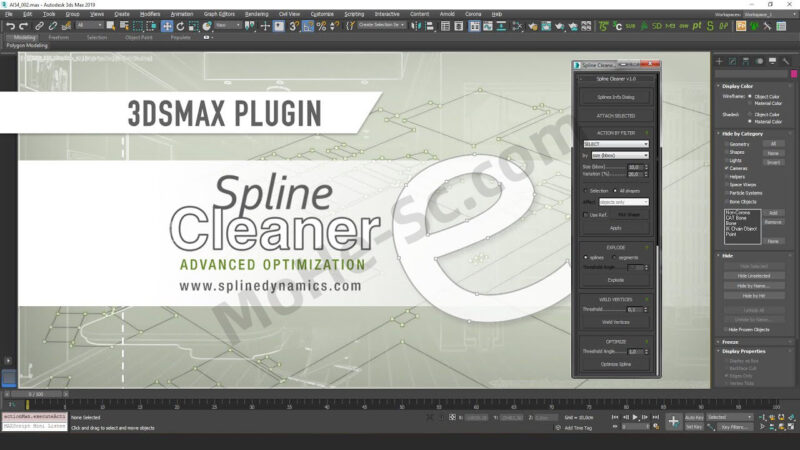Click the Optimize Spline button
This screenshot has height=450, width=800.
pyautogui.click(x=616, y=364)
